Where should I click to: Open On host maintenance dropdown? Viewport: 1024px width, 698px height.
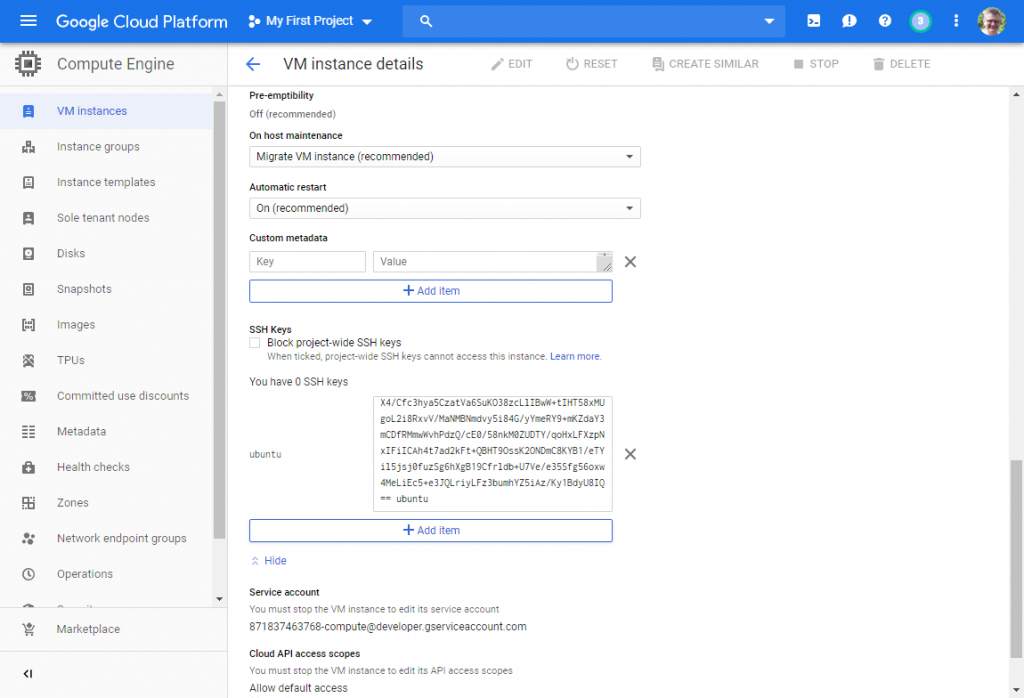pyautogui.click(x=445, y=157)
